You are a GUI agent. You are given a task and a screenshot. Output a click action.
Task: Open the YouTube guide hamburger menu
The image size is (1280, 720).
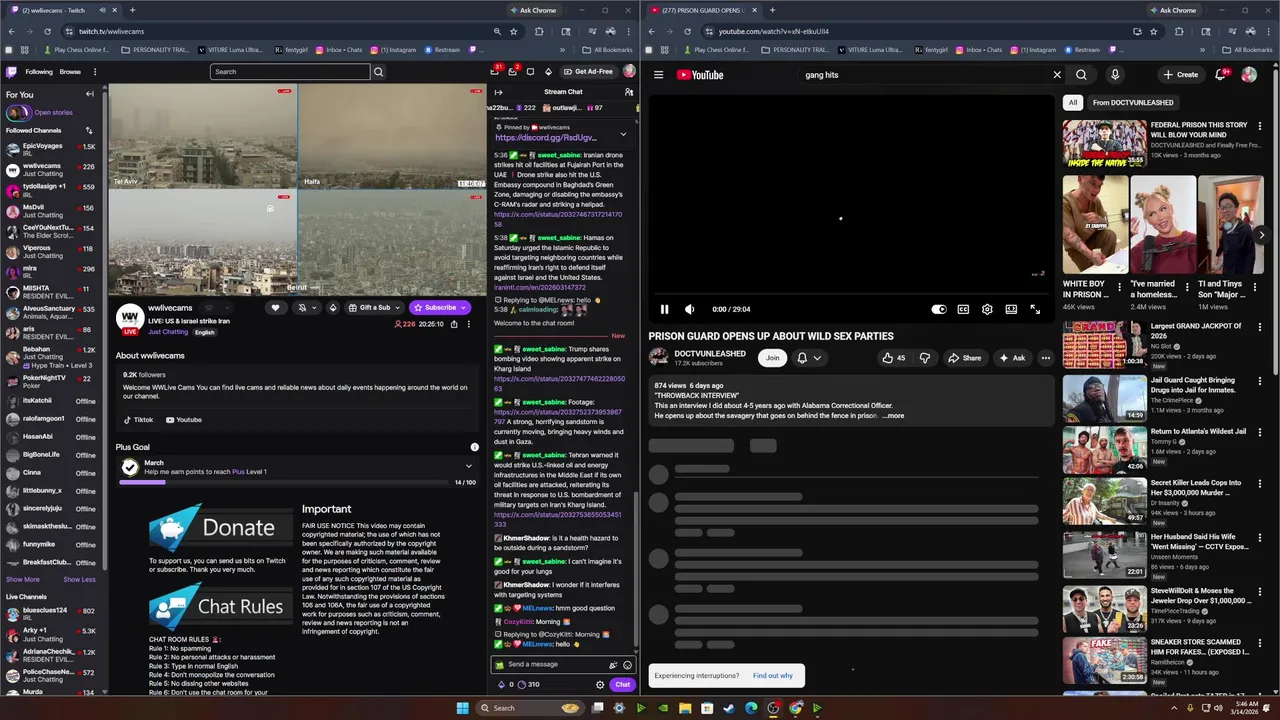(x=658, y=75)
